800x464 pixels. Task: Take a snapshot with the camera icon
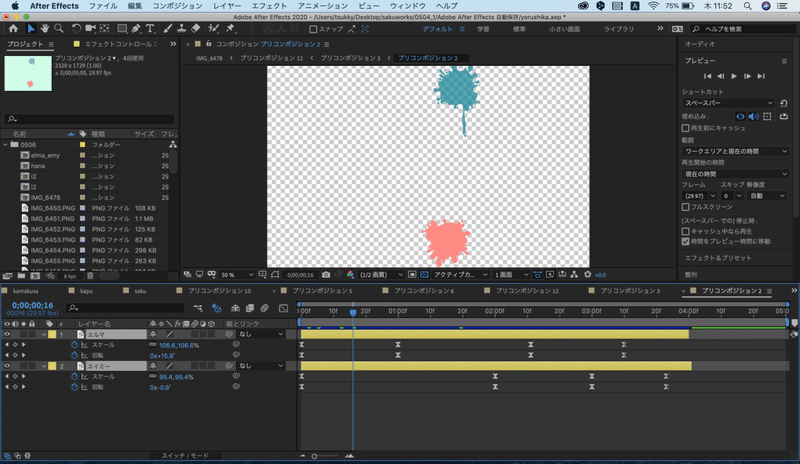(326, 275)
